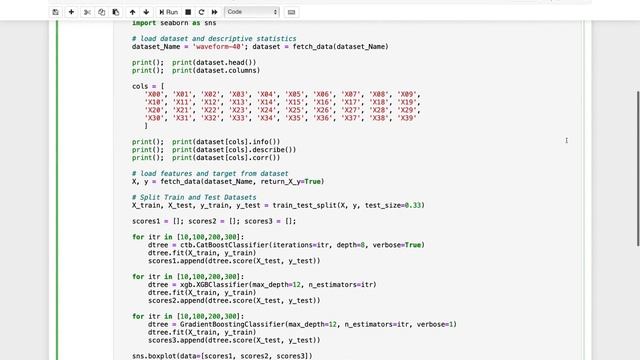Interrupt the kernel with the stop icon
The height and width of the screenshot is (360, 640).
tap(188, 12)
